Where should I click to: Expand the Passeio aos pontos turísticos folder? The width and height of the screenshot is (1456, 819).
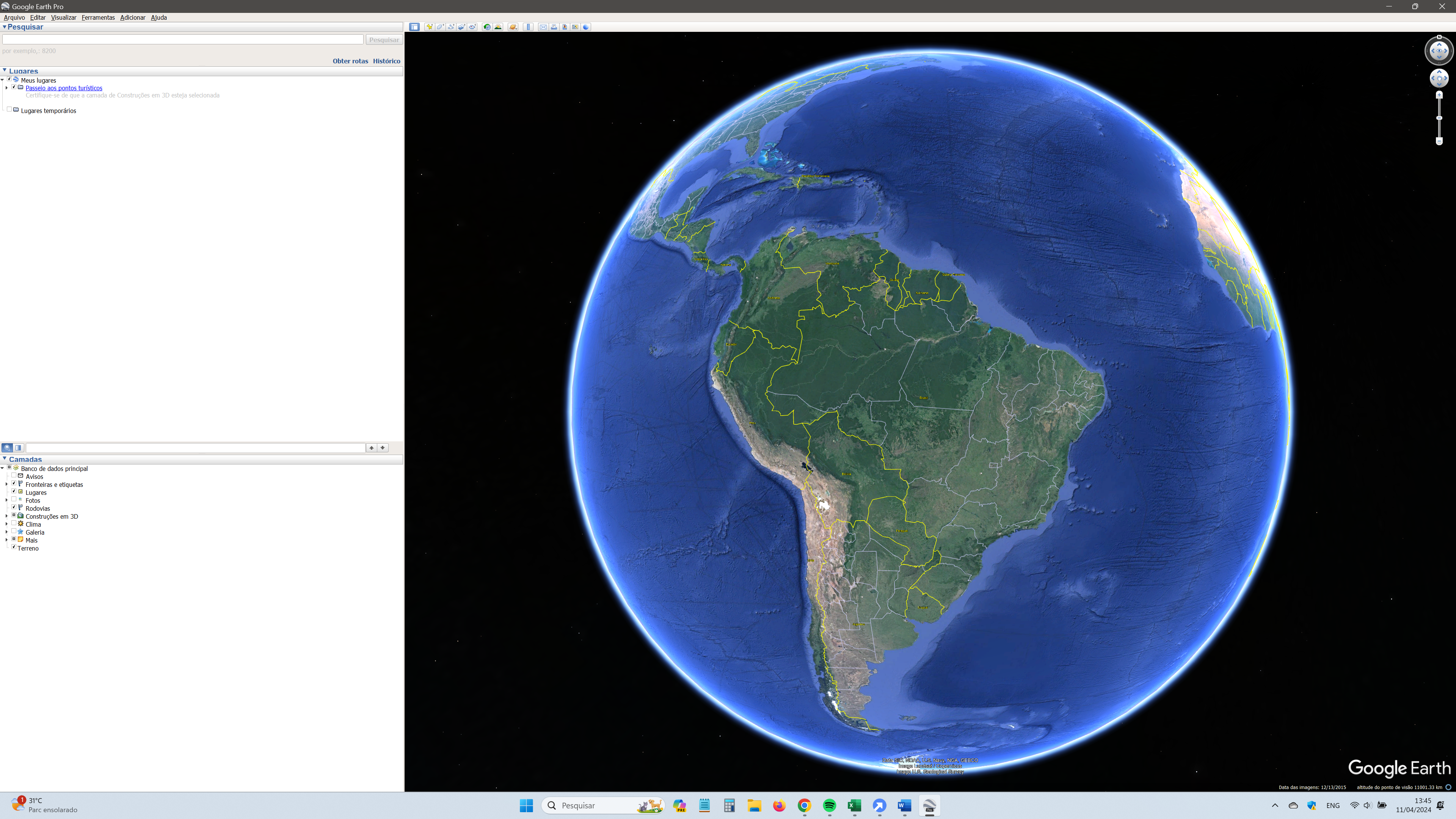coord(6,88)
